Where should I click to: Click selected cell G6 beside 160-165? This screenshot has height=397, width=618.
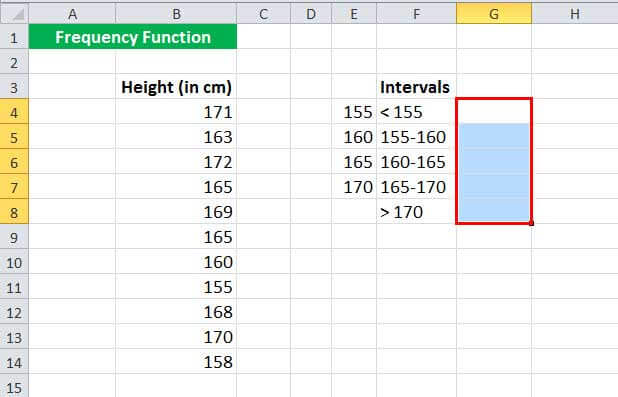494,162
